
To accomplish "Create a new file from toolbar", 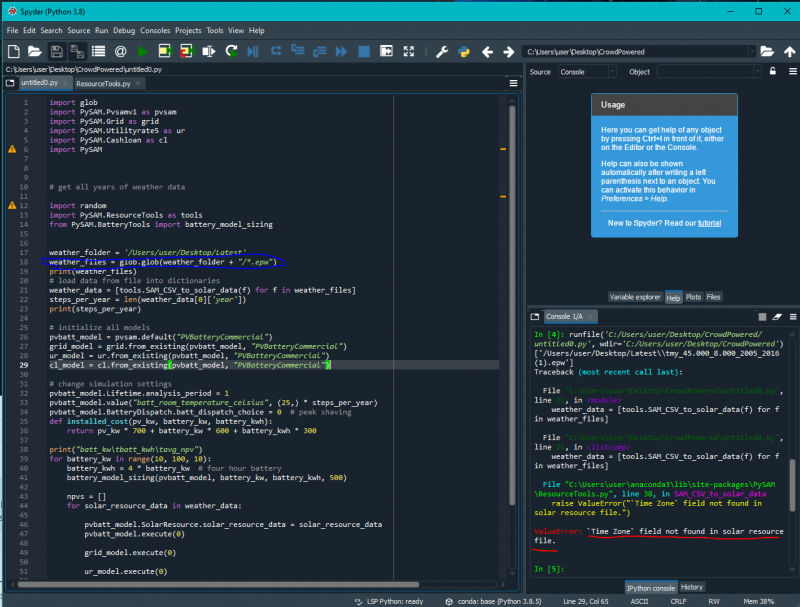I will [x=13, y=51].
